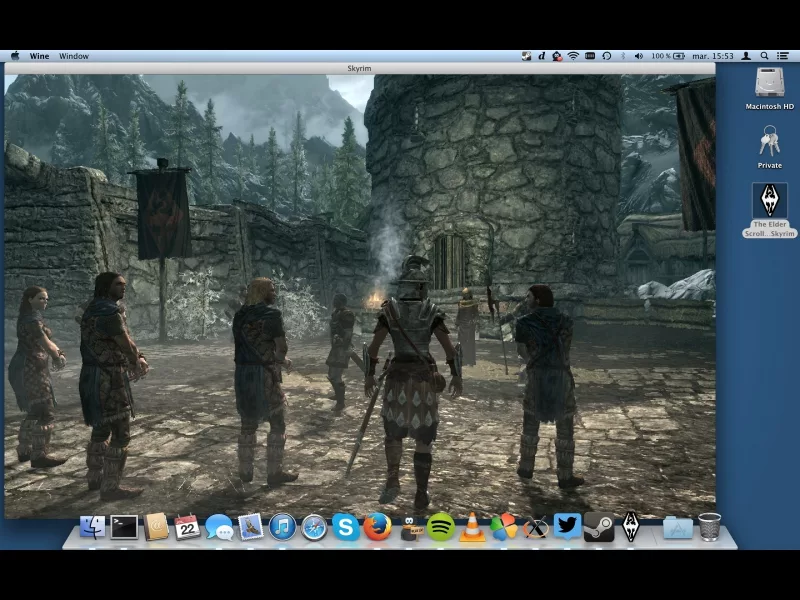Open the Wi-Fi status menu
This screenshot has width=800, height=600.
pos(573,56)
